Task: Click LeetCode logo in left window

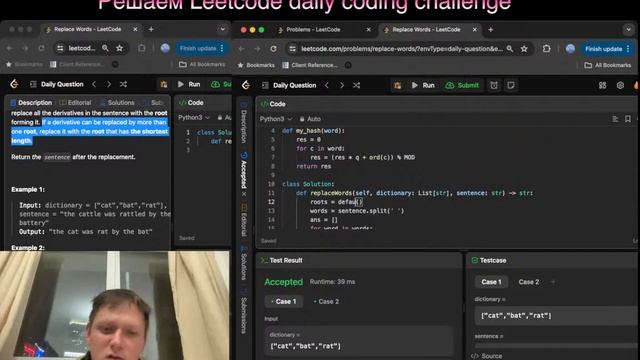Action: click(x=14, y=84)
